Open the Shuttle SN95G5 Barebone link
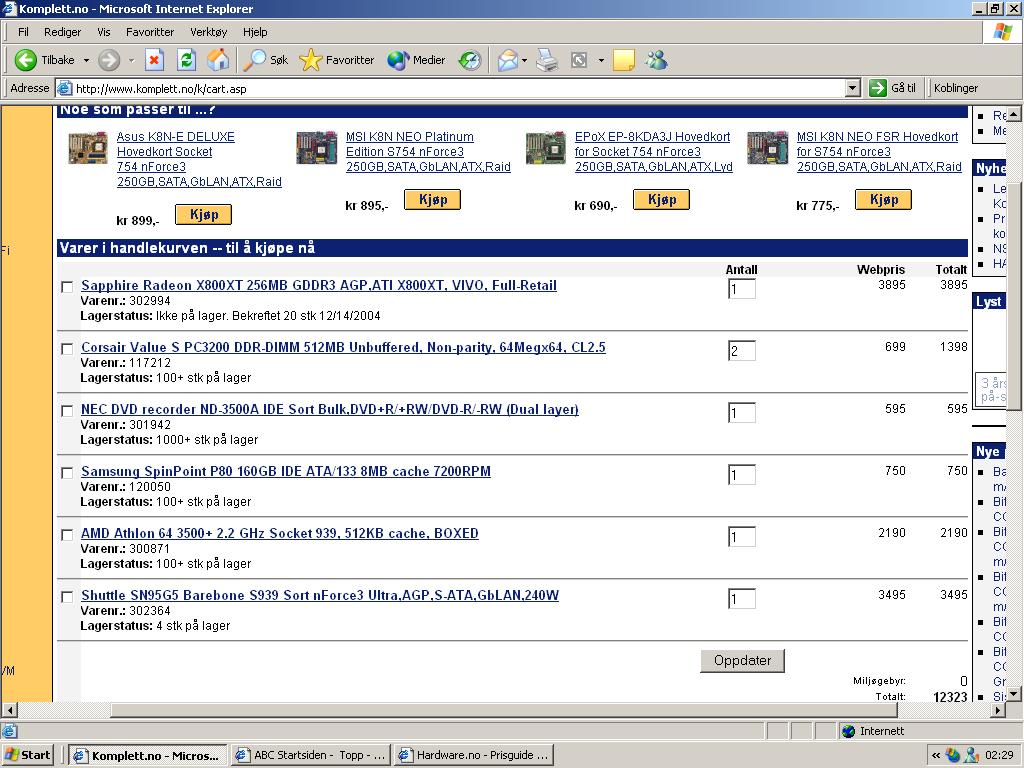 320,596
